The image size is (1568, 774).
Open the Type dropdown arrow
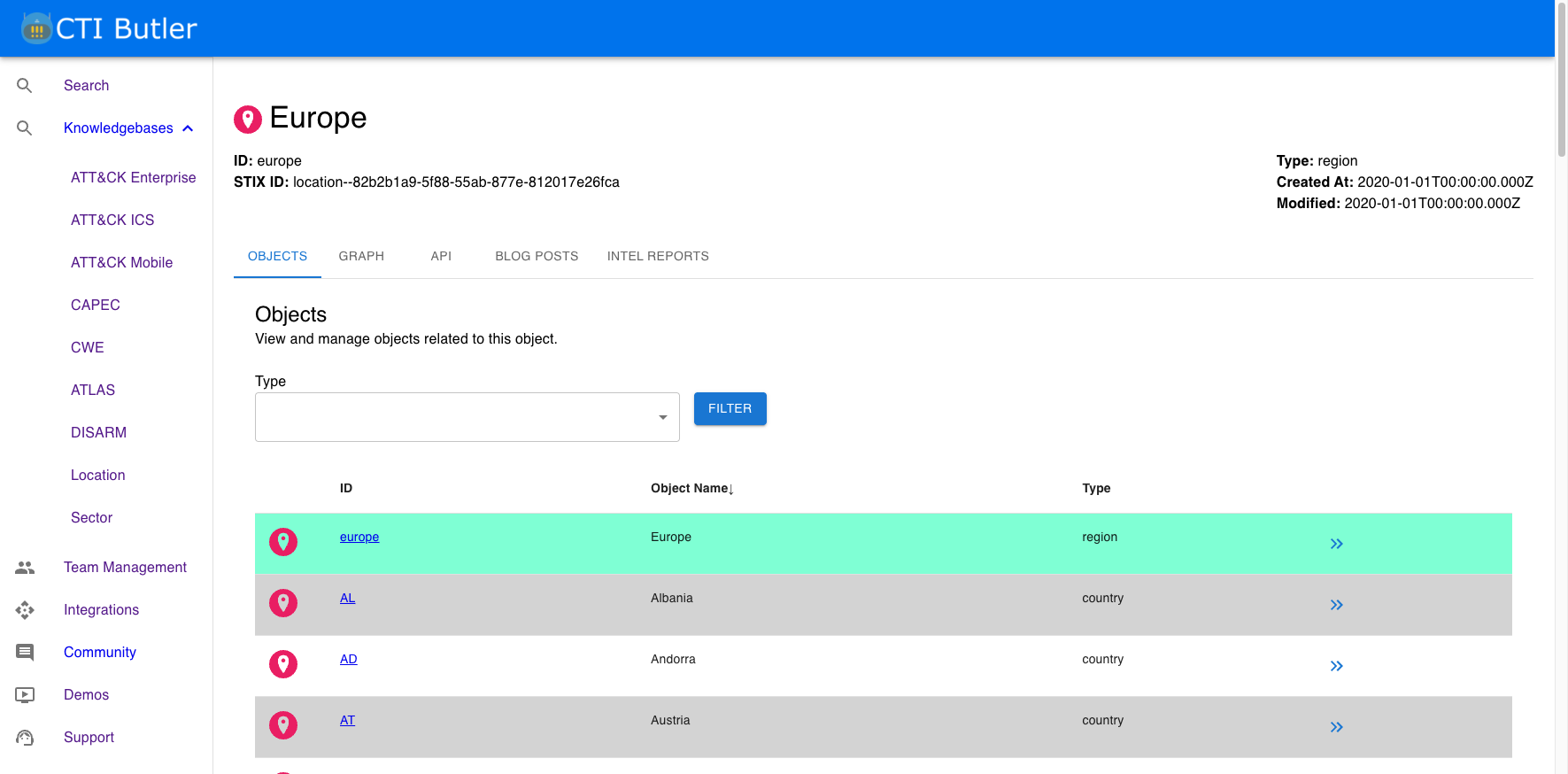(662, 417)
